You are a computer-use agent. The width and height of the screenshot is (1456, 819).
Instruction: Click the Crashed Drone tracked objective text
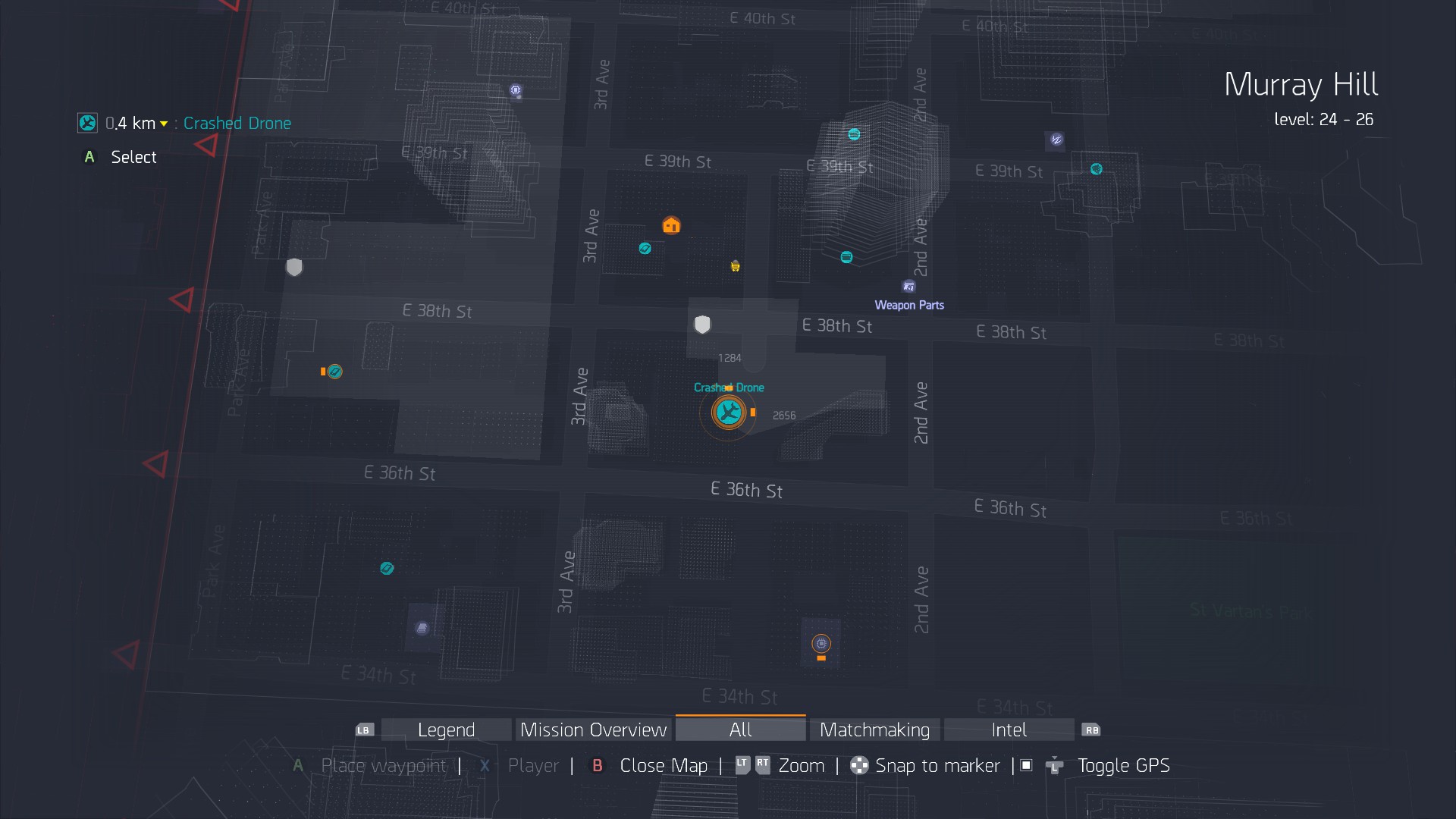pyautogui.click(x=237, y=123)
